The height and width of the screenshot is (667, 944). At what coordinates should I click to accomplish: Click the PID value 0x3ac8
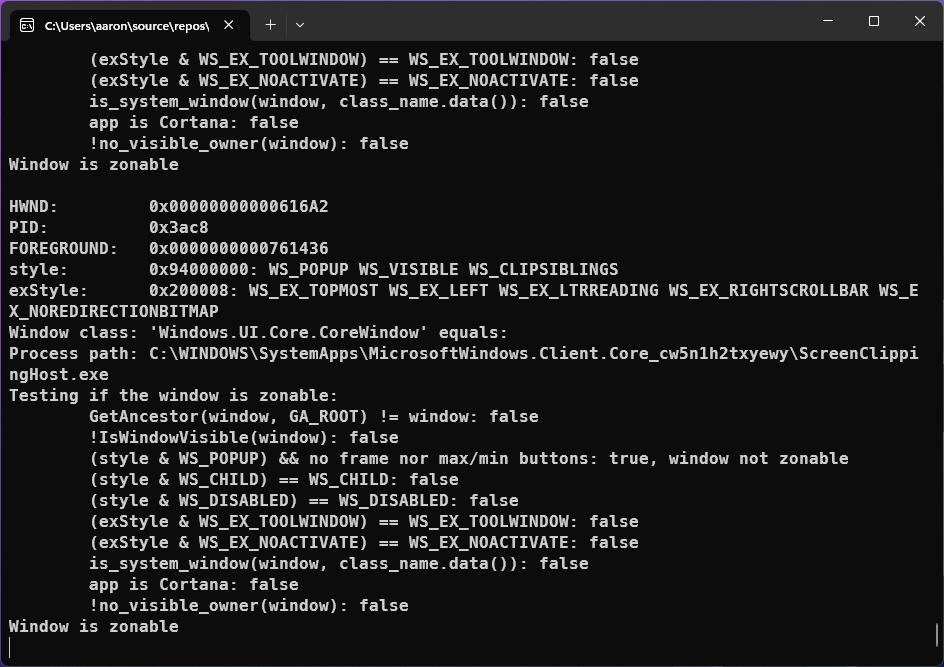pyautogui.click(x=185, y=227)
